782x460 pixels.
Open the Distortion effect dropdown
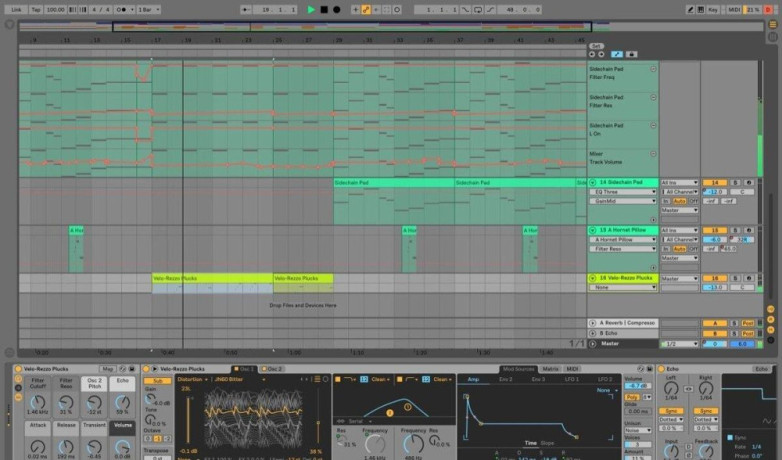click(x=193, y=380)
